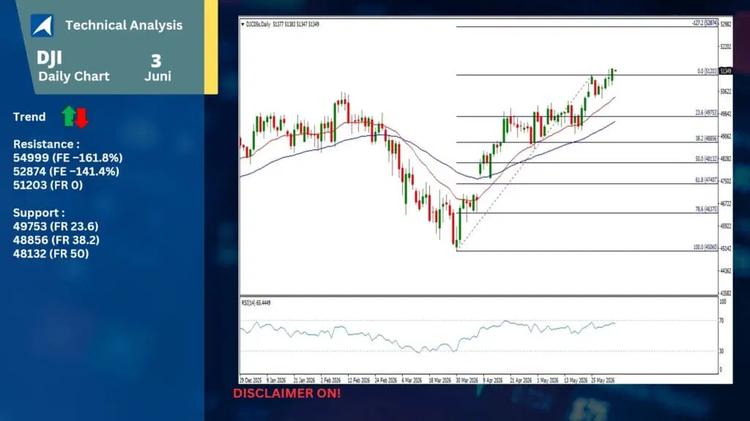
Task: Click the "21 Apr 2026" date axis label
Action: pos(521,380)
